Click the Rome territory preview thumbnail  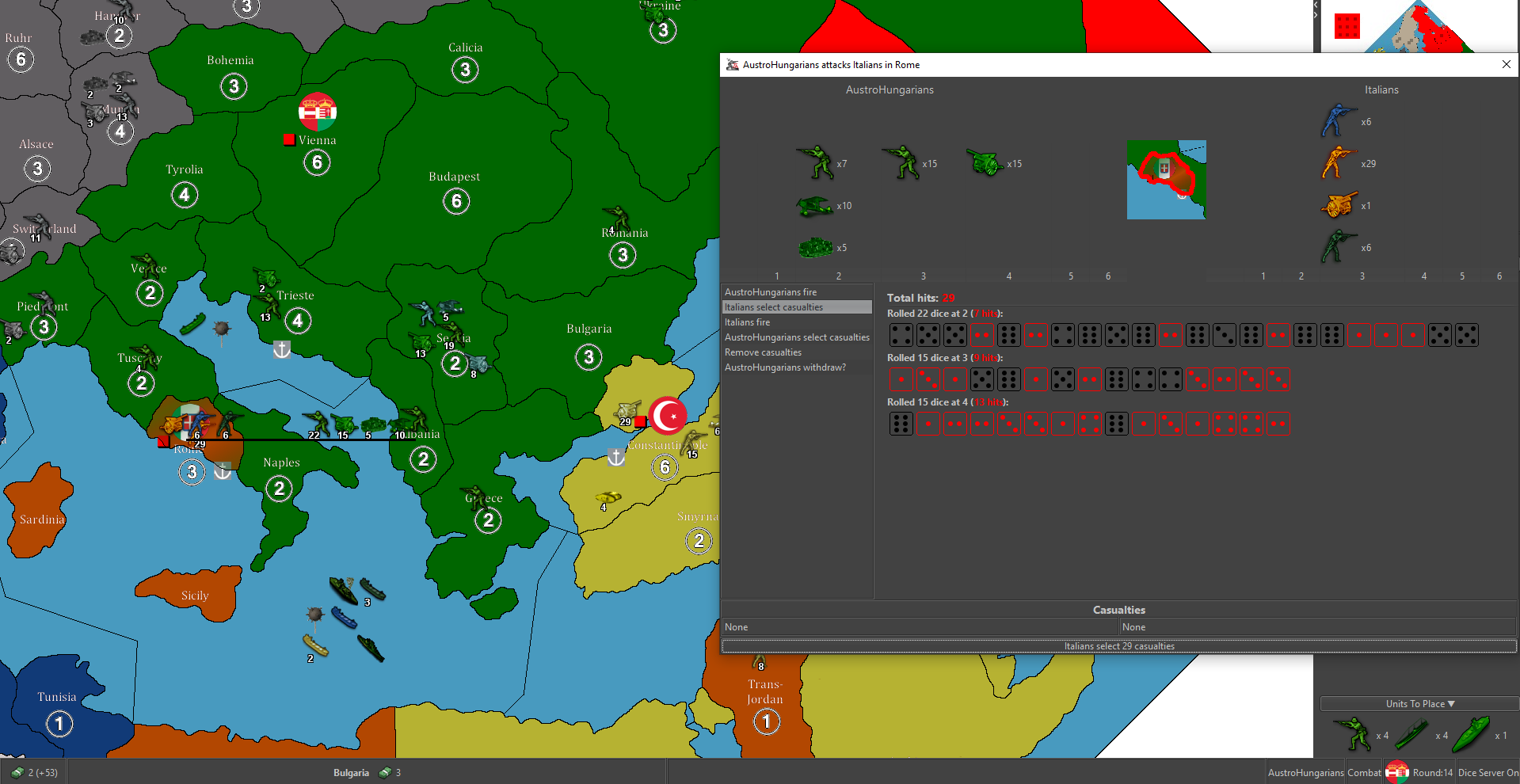pyautogui.click(x=1166, y=180)
